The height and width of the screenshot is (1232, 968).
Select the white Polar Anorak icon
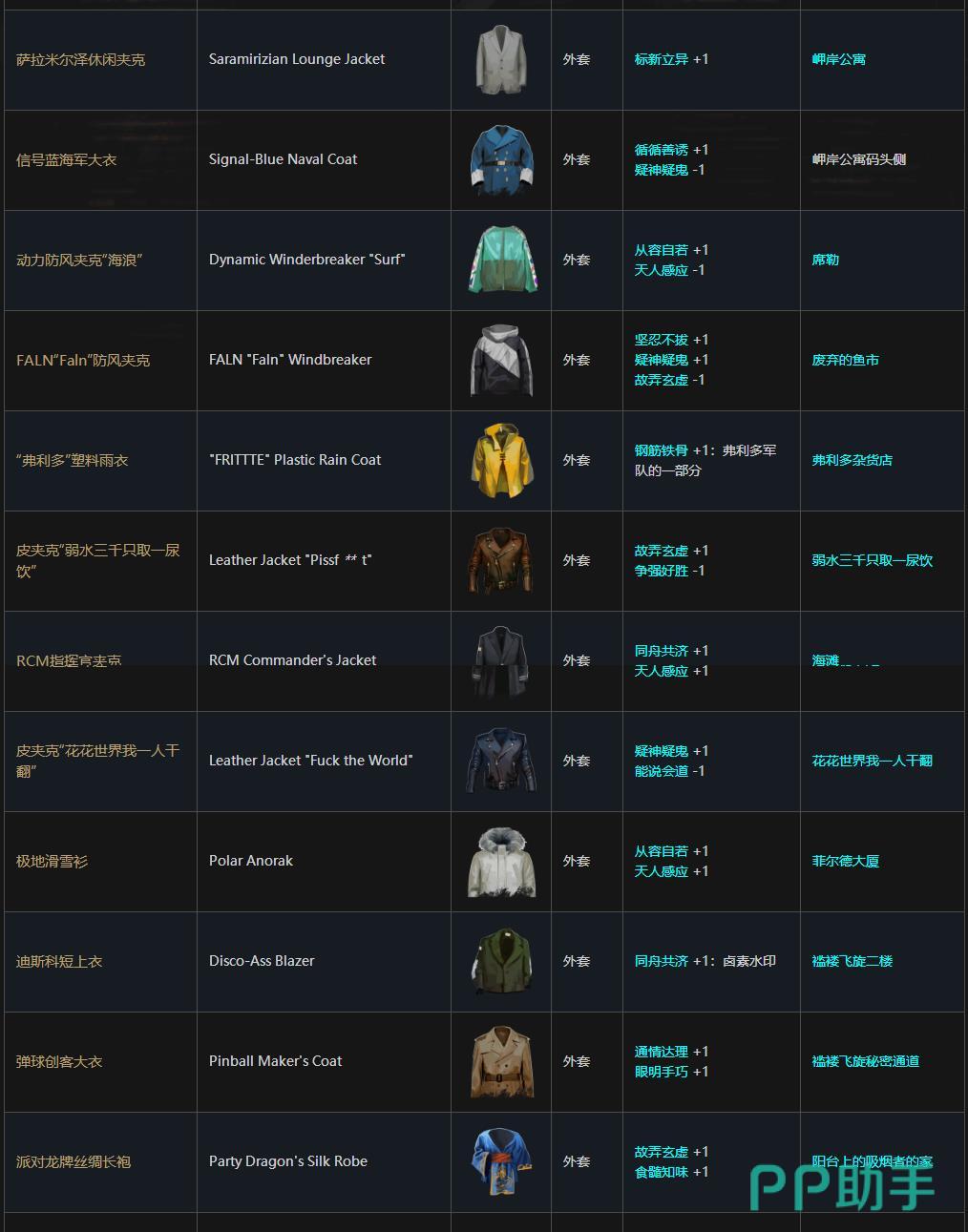click(x=501, y=862)
